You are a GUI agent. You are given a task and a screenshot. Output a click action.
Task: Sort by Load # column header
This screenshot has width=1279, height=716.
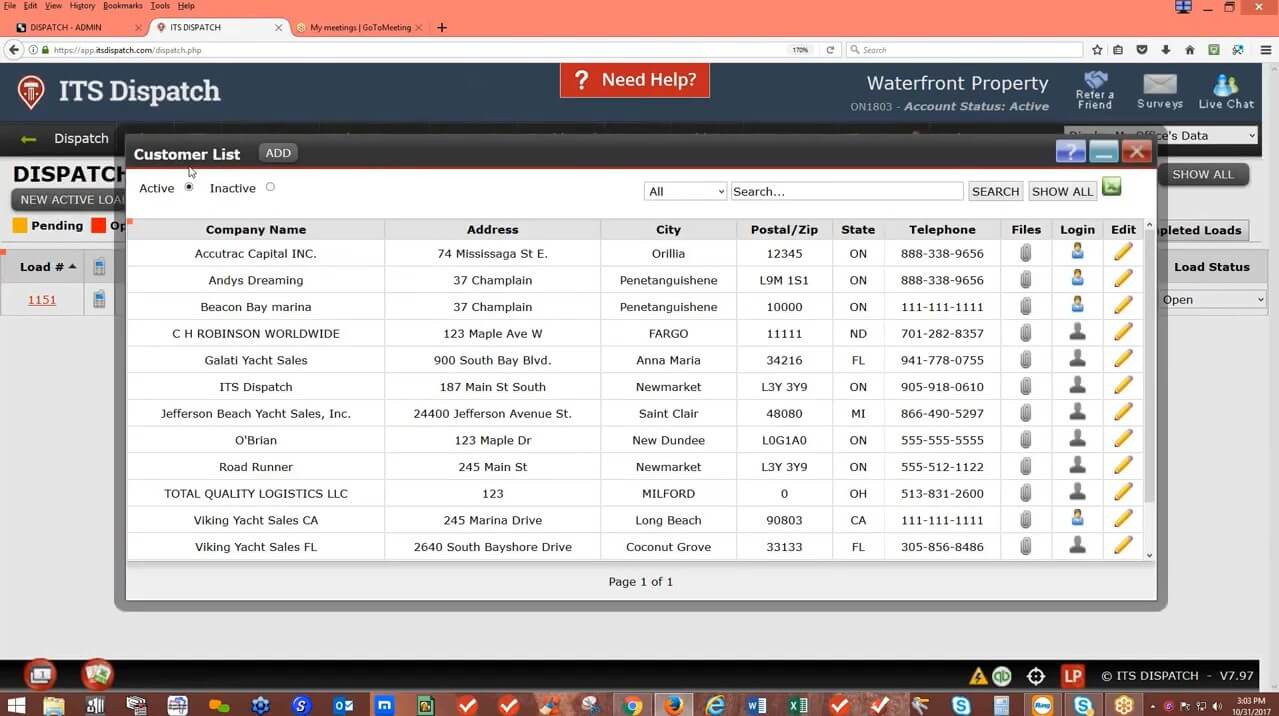(x=48, y=267)
